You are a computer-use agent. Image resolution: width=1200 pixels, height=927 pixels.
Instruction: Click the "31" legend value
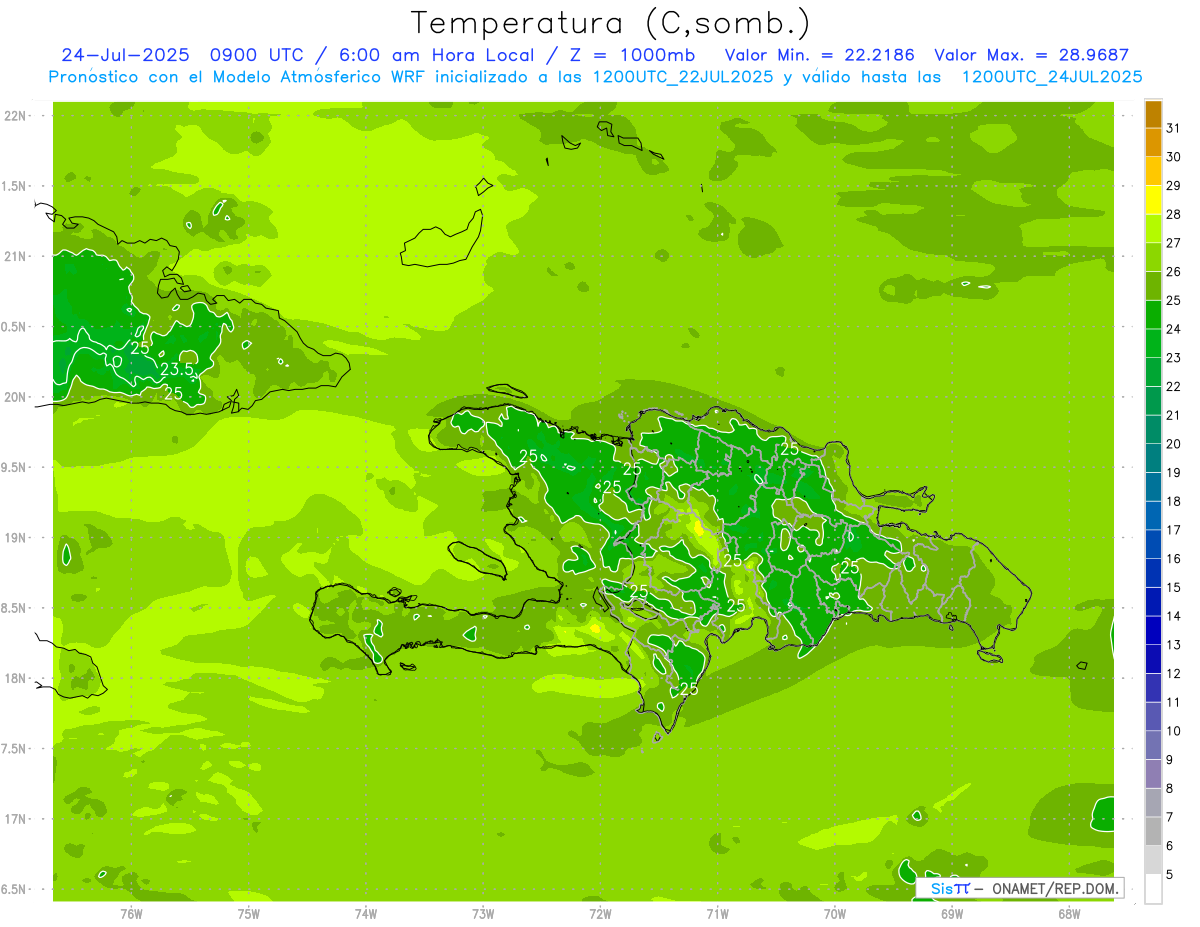coord(1174,128)
